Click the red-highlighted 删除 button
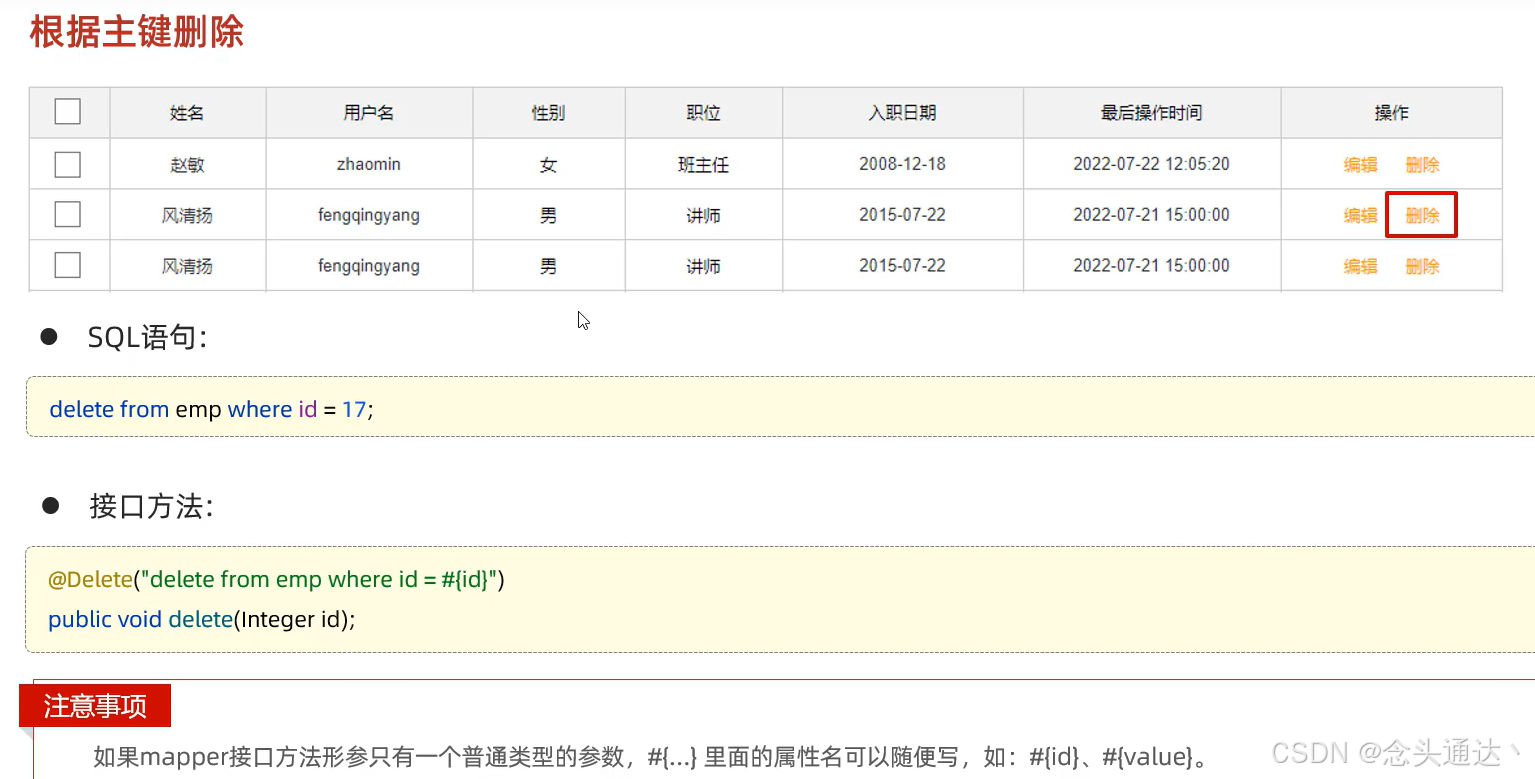1535x779 pixels. (1421, 214)
